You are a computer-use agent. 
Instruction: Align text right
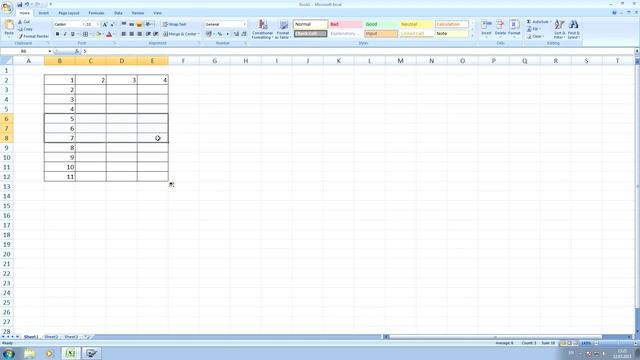click(x=139, y=34)
